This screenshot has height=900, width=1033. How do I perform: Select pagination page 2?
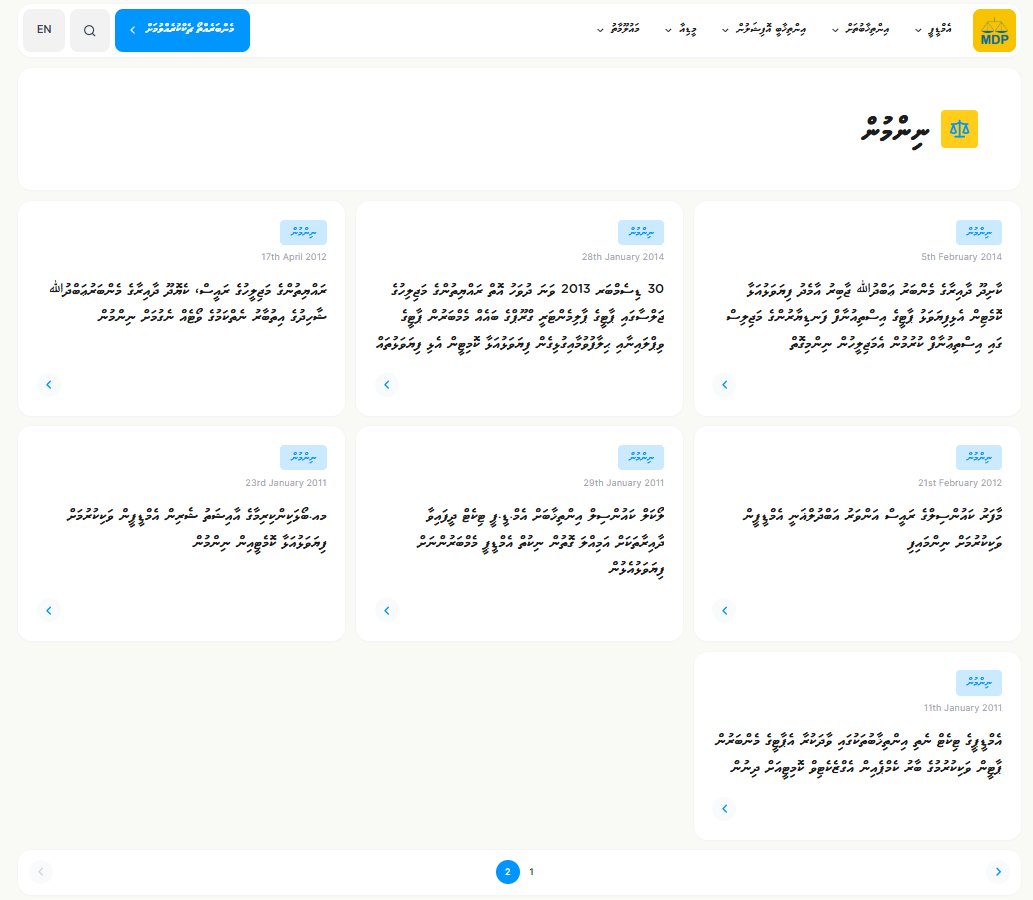point(507,872)
